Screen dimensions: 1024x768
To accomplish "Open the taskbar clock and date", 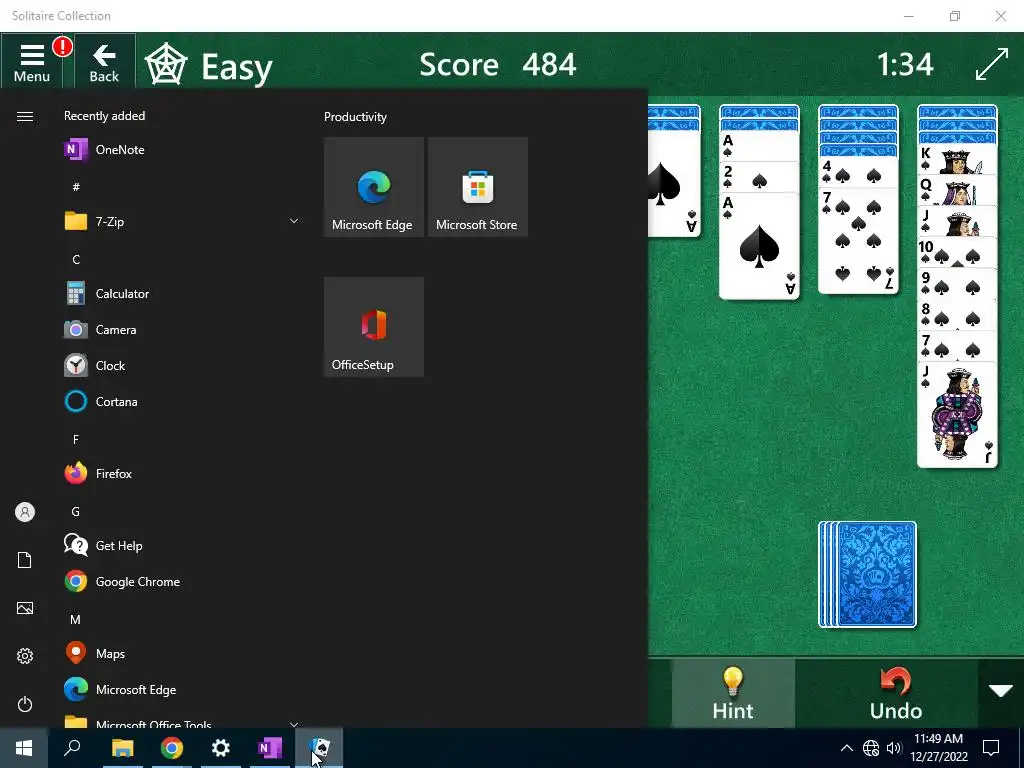I will (938, 748).
